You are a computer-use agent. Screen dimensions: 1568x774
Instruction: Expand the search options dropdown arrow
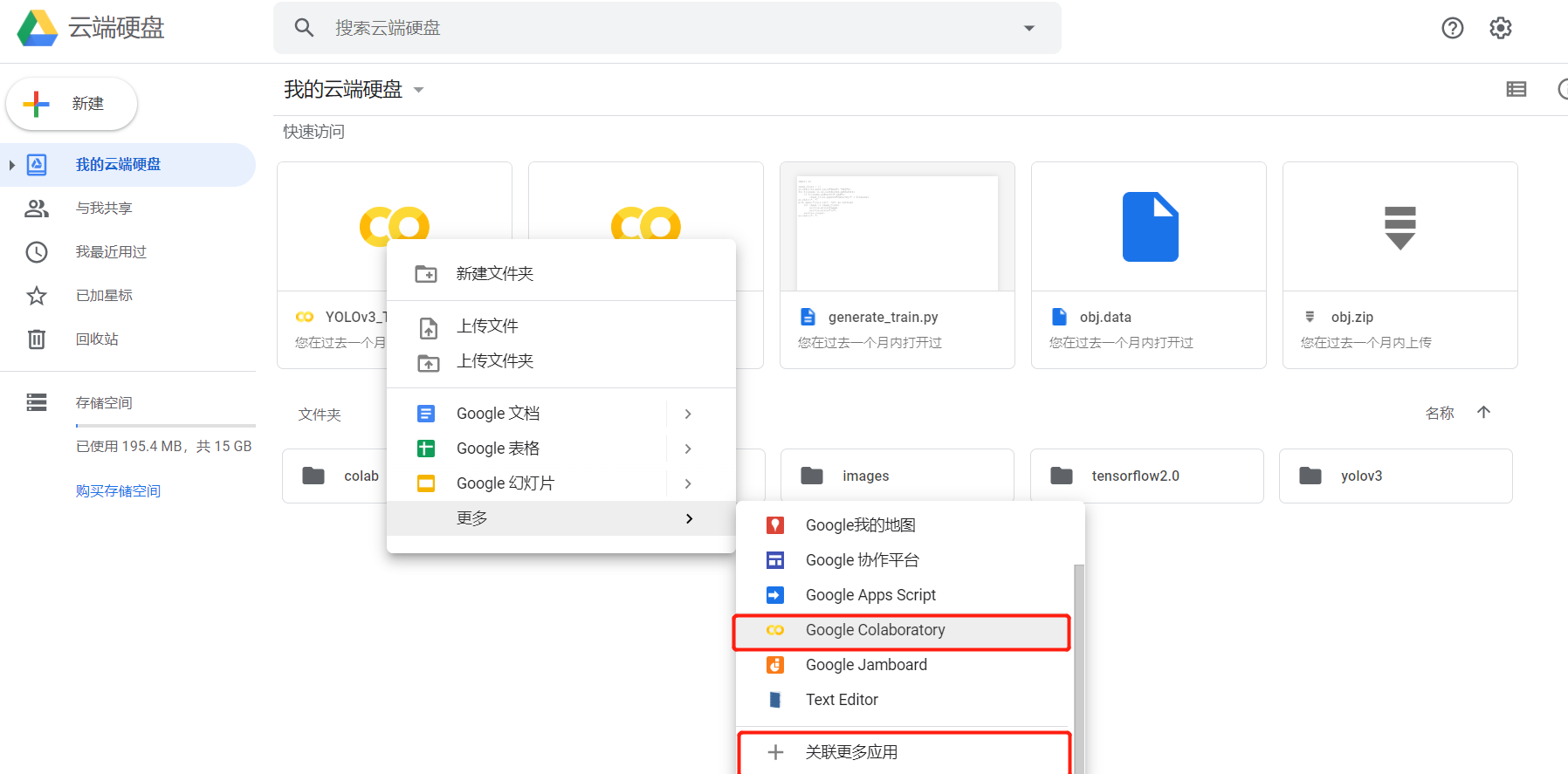point(1029,28)
